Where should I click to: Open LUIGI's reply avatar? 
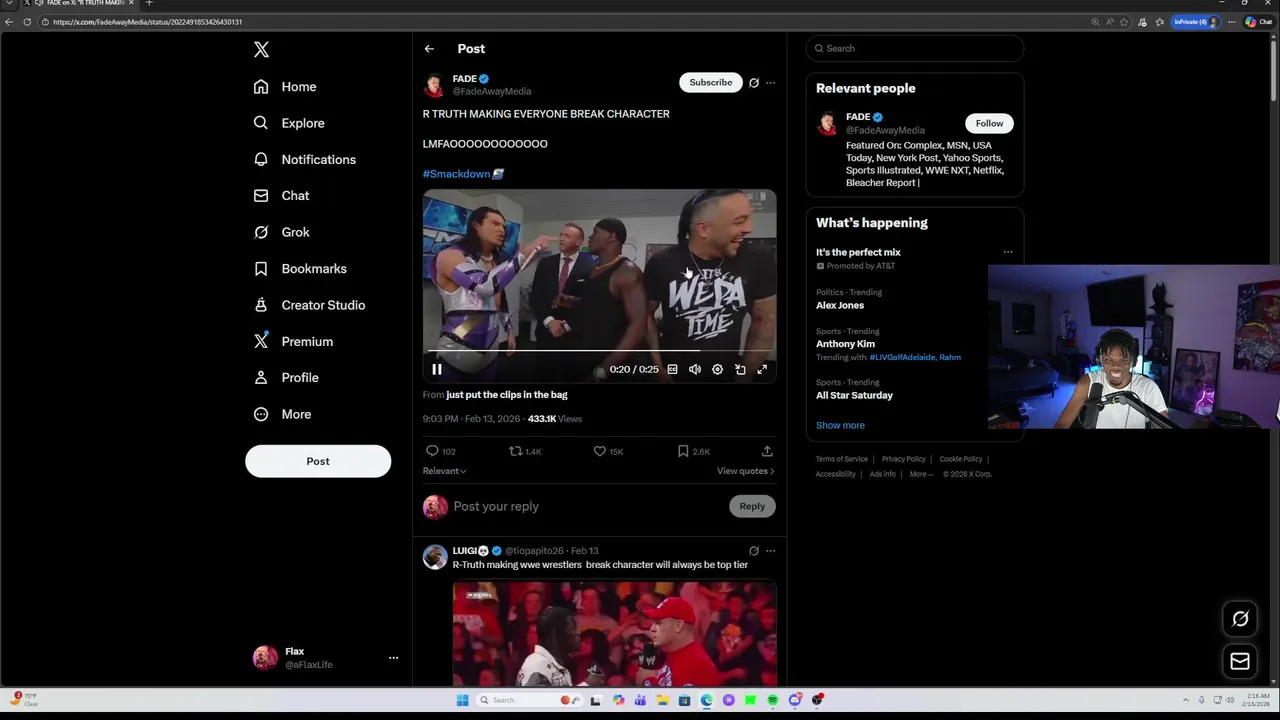click(x=435, y=557)
